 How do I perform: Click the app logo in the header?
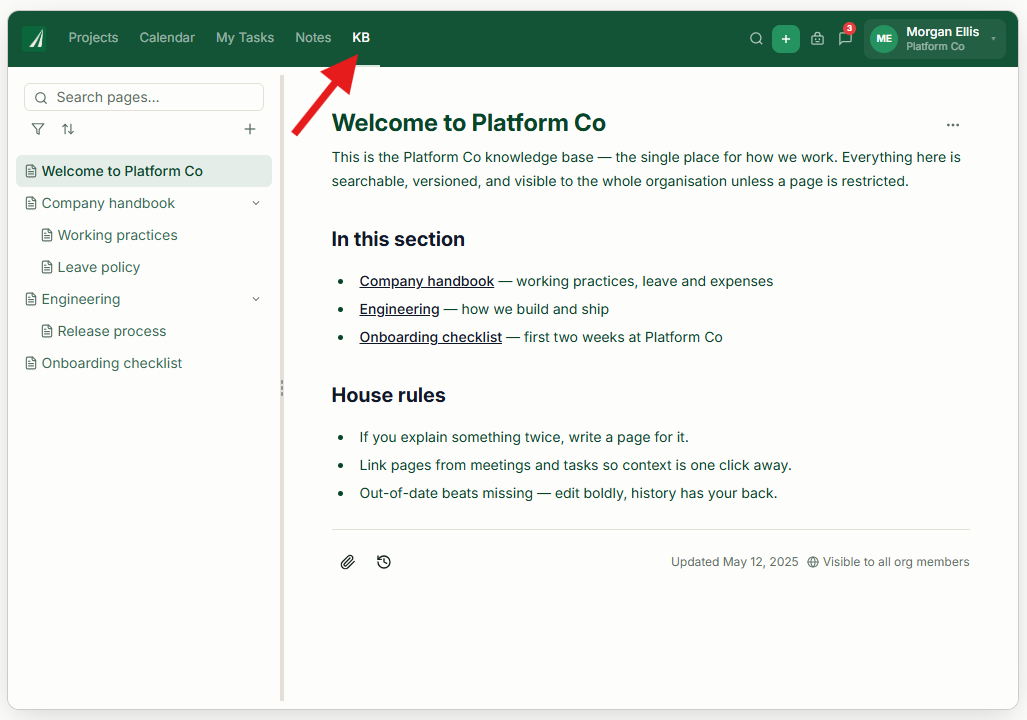[x=33, y=38]
